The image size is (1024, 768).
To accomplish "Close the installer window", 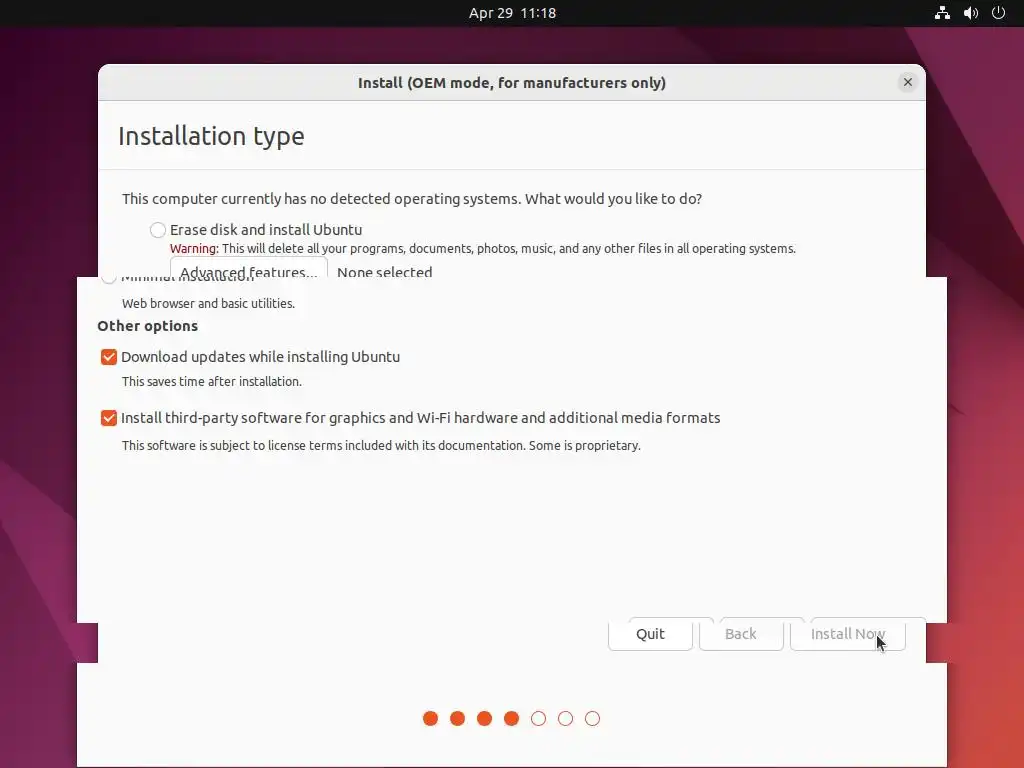I will click(907, 82).
